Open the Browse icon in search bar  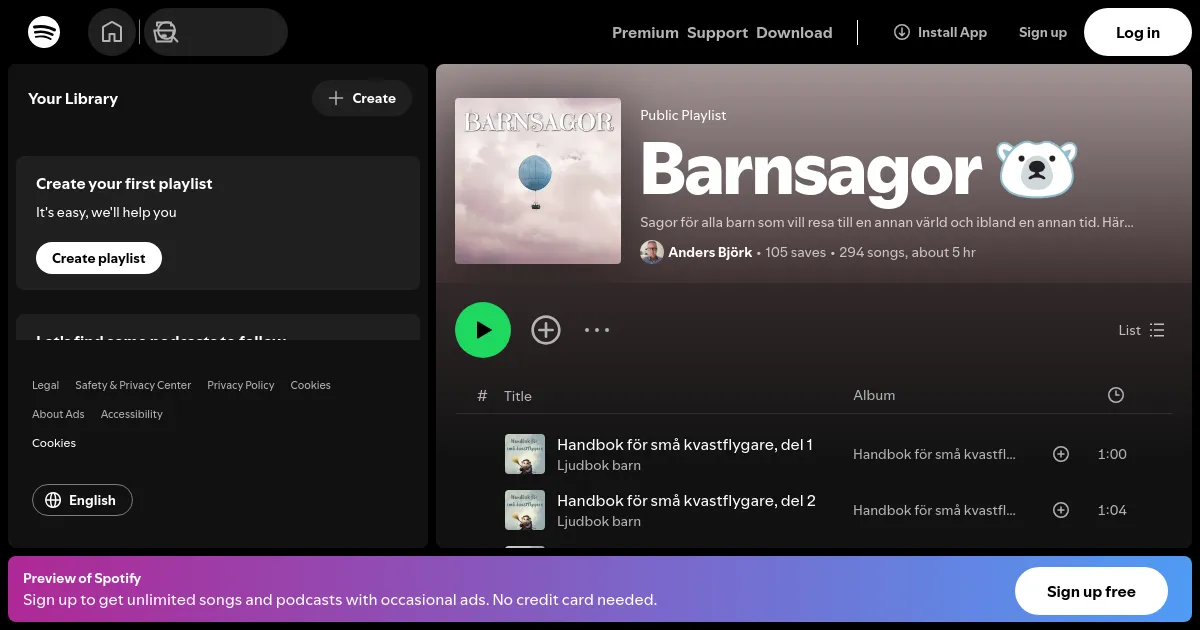tap(166, 32)
